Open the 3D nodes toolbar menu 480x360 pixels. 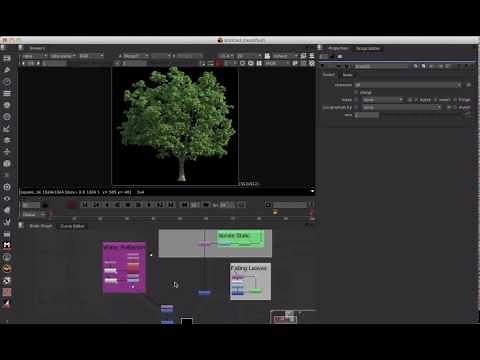pyautogui.click(x=7, y=164)
